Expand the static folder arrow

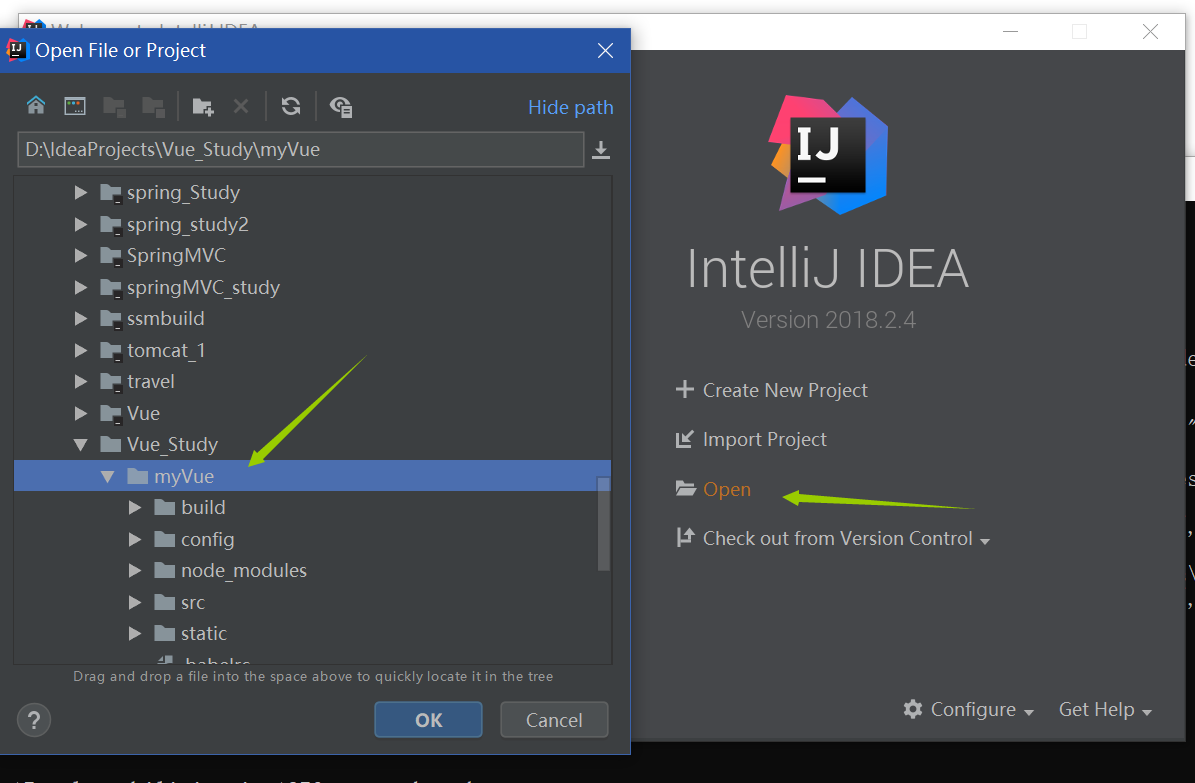135,634
